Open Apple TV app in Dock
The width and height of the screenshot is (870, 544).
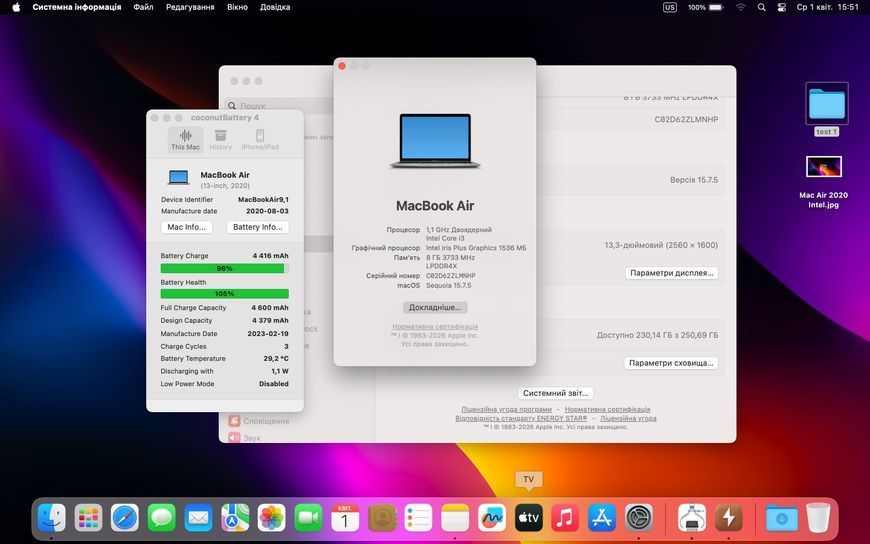(528, 517)
